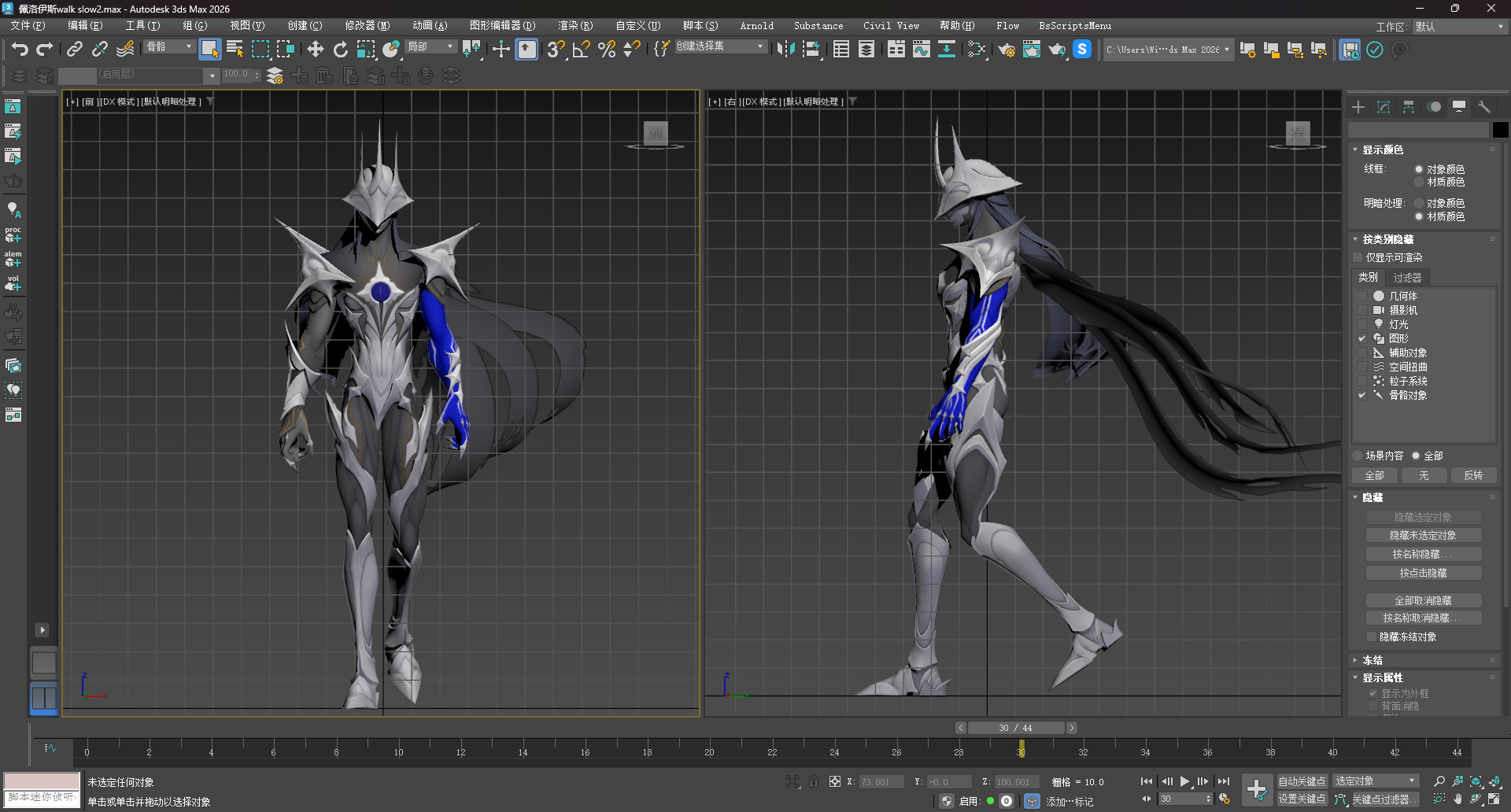Viewport: 1511px width, 812px height.
Task: Open the Select by Name dialog icon
Action: point(235,49)
